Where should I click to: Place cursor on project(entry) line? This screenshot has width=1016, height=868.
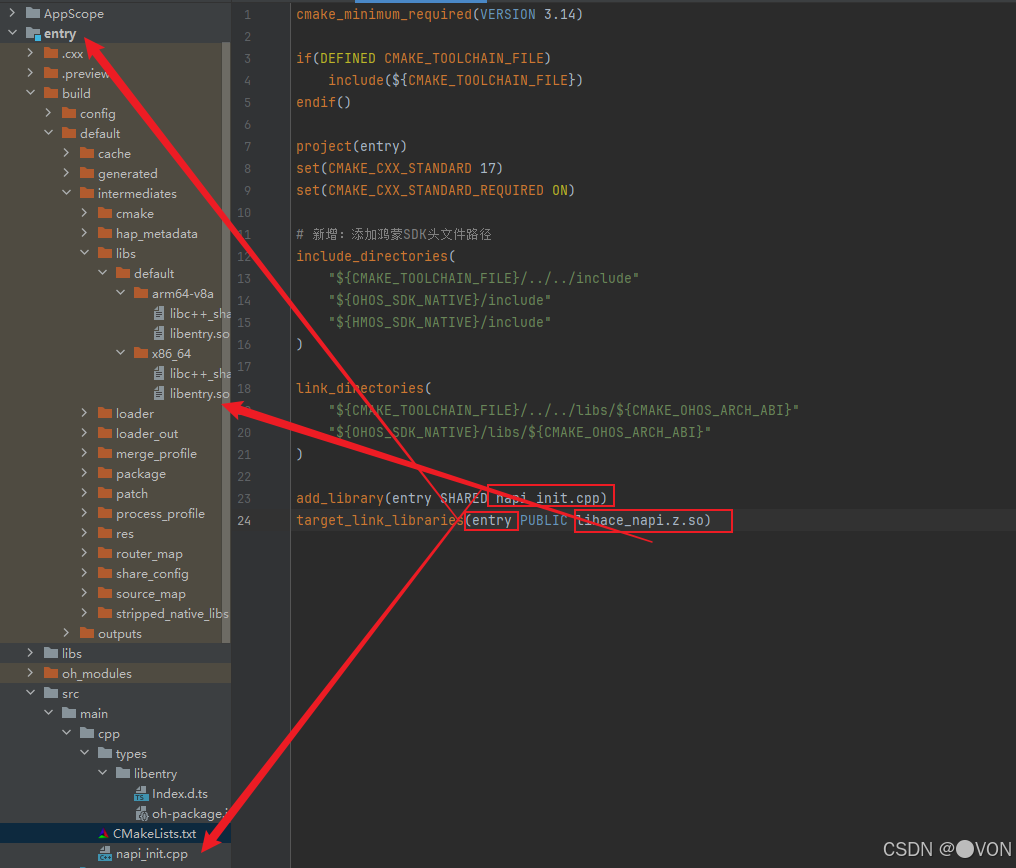click(x=351, y=146)
